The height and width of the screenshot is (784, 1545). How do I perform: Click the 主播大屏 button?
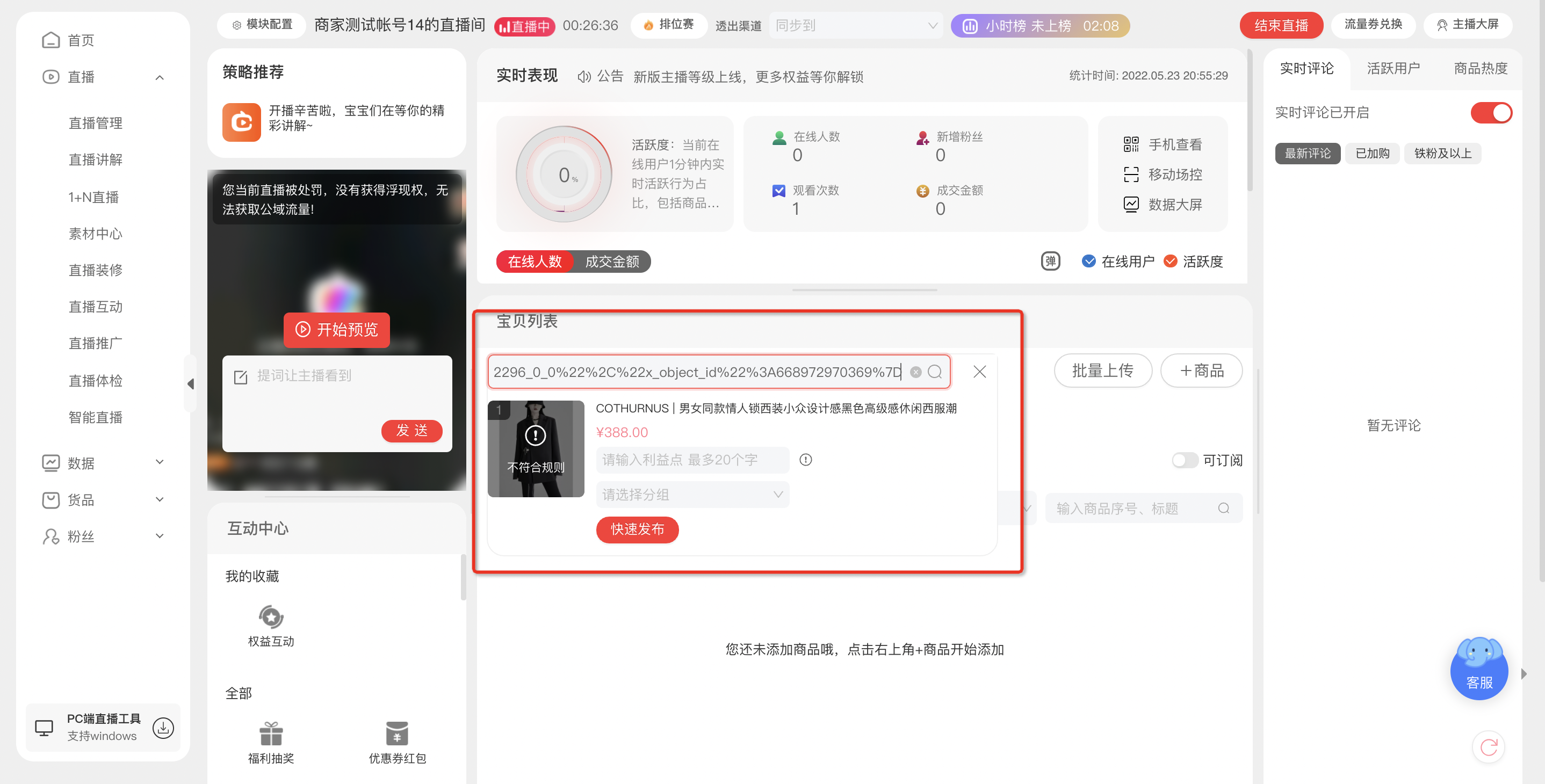pyautogui.click(x=1467, y=25)
